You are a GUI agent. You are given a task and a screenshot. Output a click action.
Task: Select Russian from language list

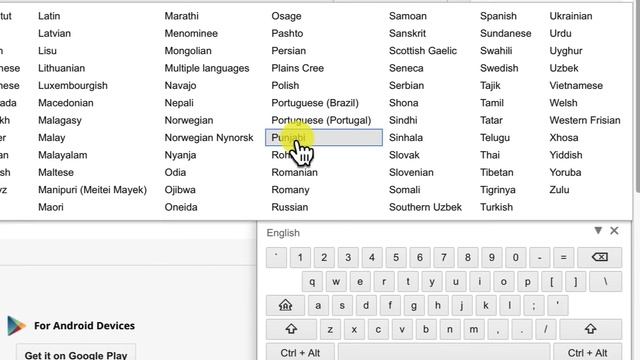(x=290, y=207)
